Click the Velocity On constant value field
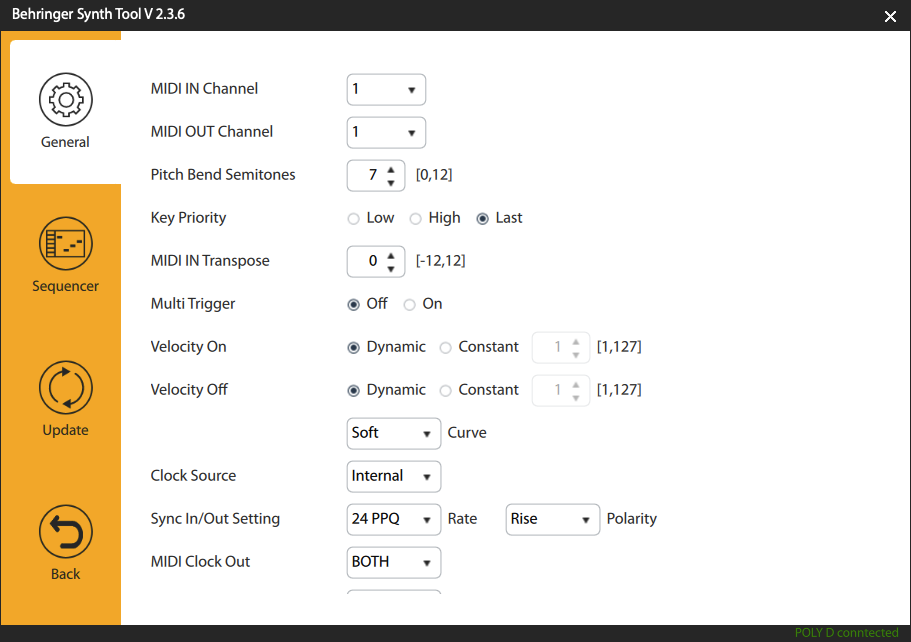This screenshot has height=642, width=911. coord(561,347)
